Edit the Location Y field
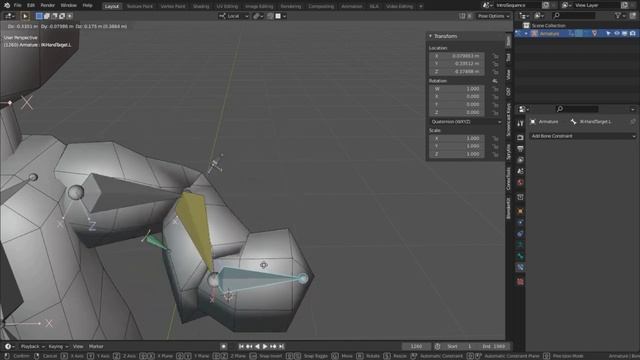640x360 pixels. 457,63
